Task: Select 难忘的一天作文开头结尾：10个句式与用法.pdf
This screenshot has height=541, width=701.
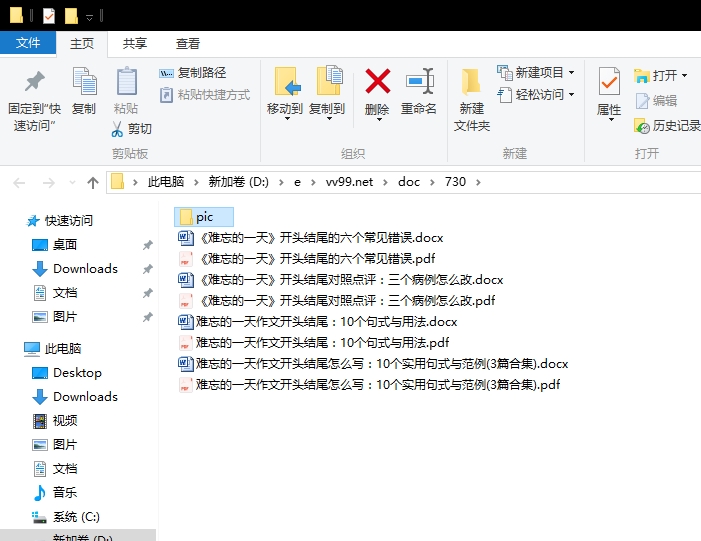Action: point(313,343)
